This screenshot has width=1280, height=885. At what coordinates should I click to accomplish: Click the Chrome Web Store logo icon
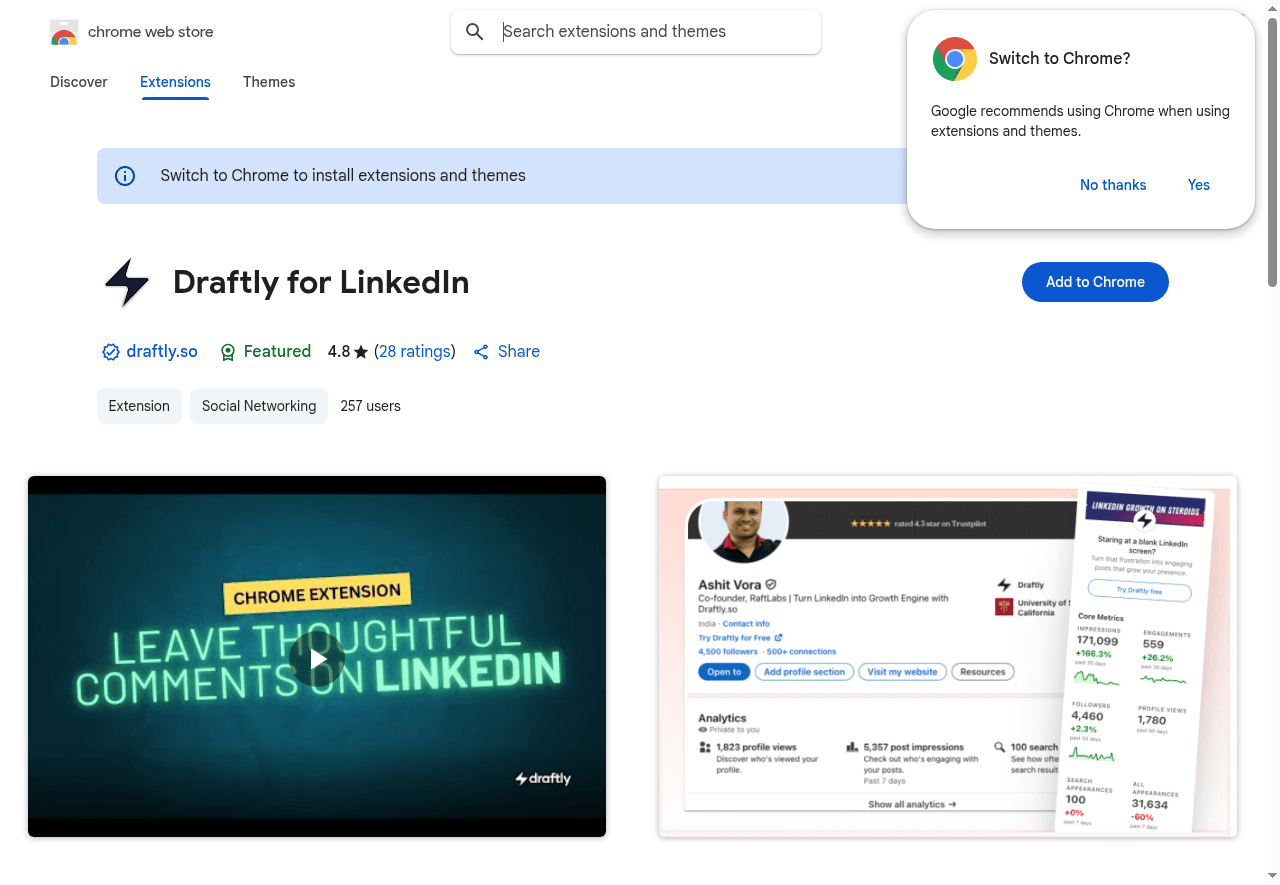pos(64,32)
